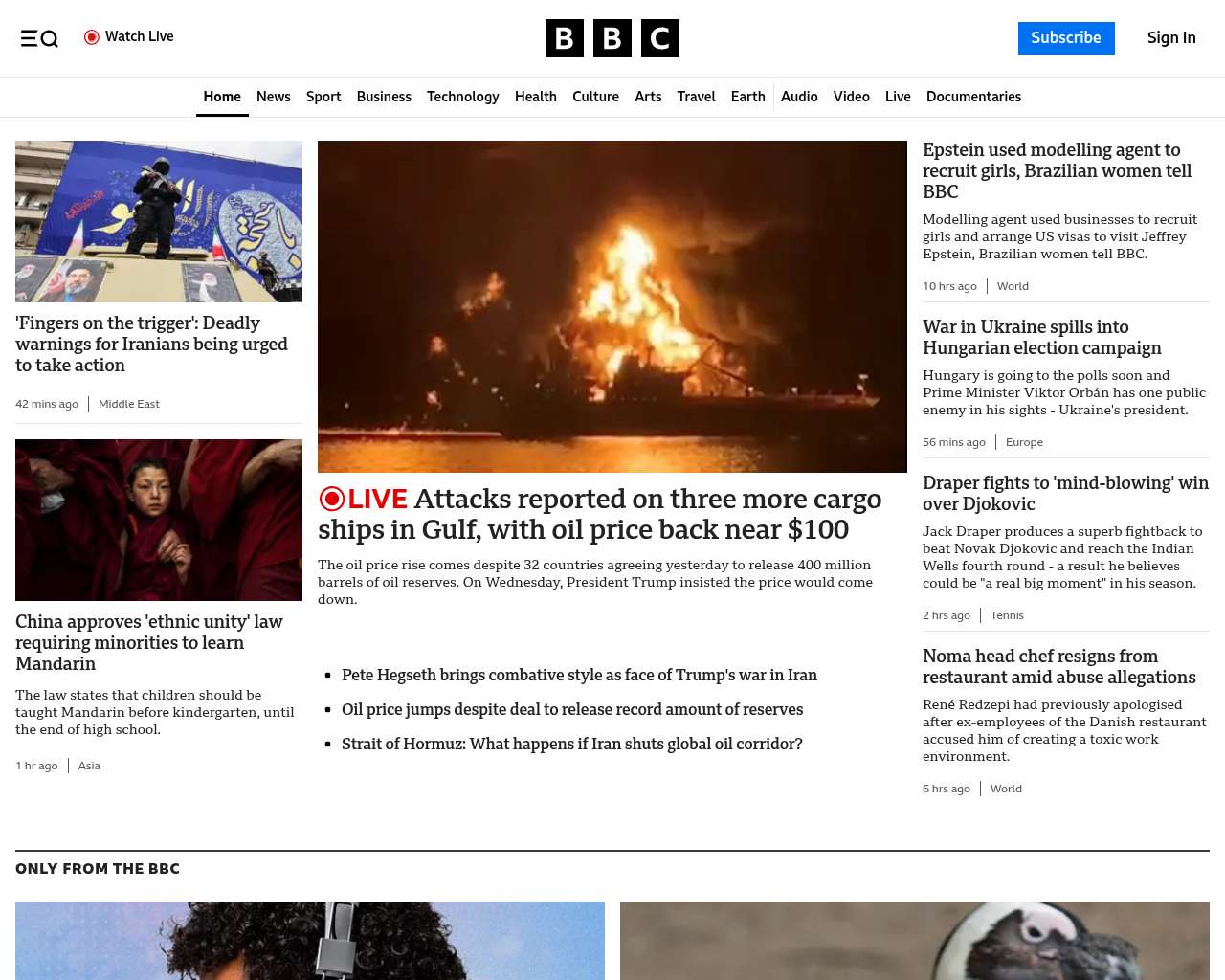Open Pete Hegseth combative style article
Image resolution: width=1225 pixels, height=980 pixels.
[579, 675]
